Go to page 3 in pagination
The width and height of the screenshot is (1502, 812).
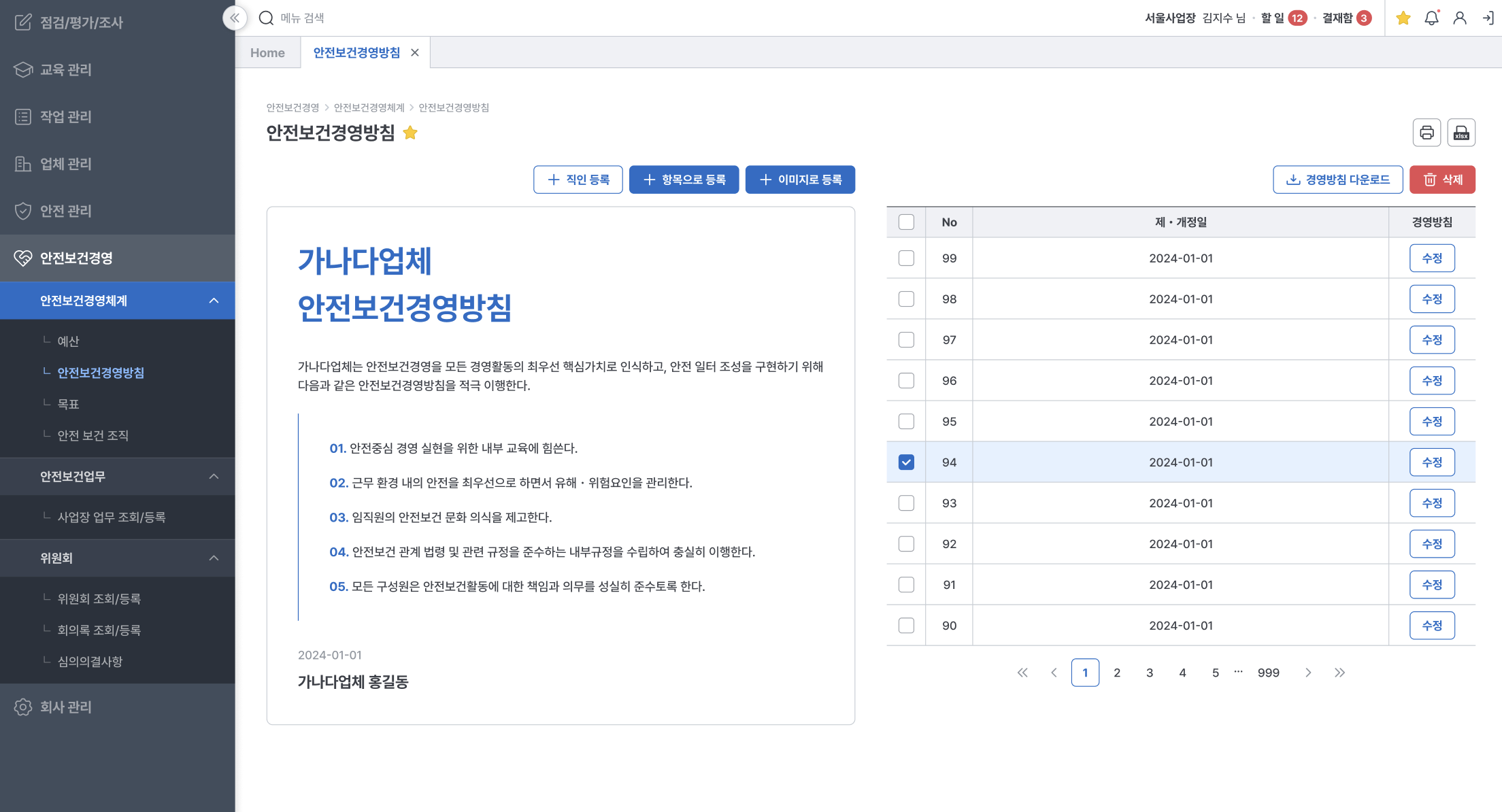pyautogui.click(x=1150, y=673)
